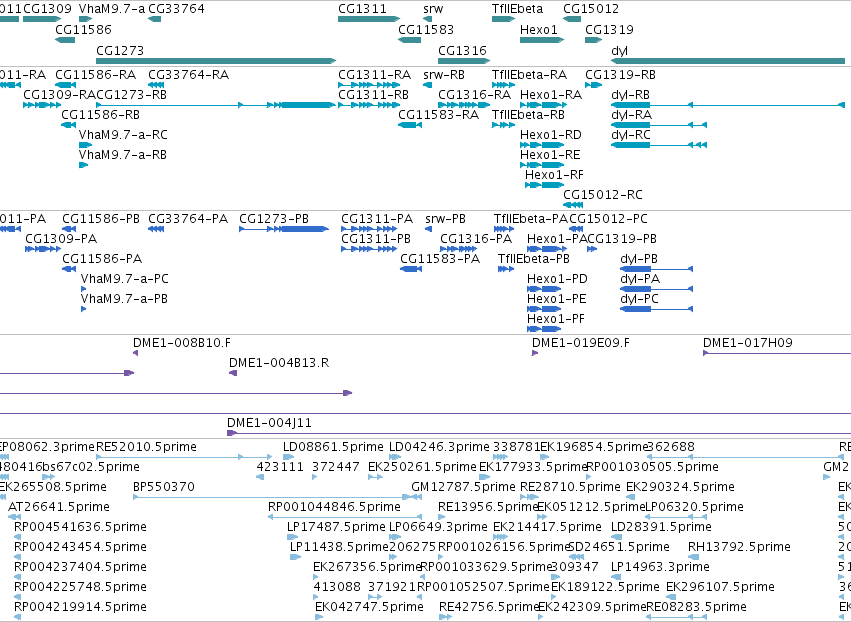
Task: Click the CG33764 gene label
Action: tap(176, 9)
